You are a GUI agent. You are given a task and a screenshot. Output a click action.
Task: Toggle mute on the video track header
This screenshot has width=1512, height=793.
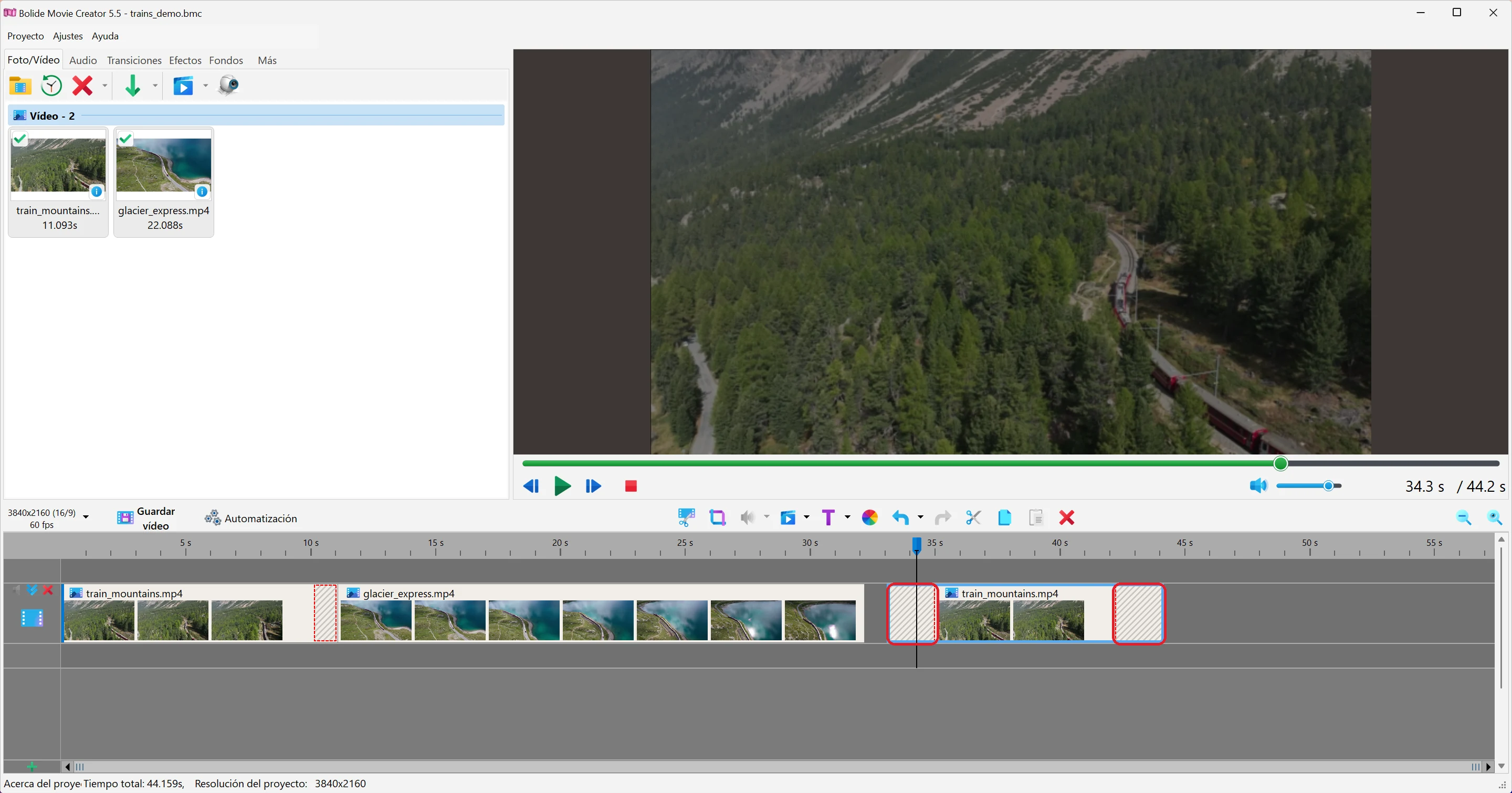pyautogui.click(x=15, y=590)
